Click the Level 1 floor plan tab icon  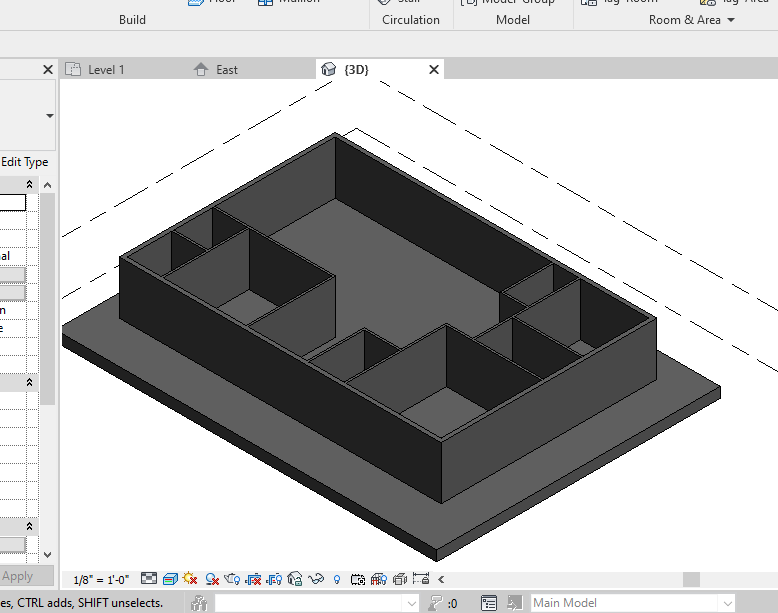(x=73, y=69)
